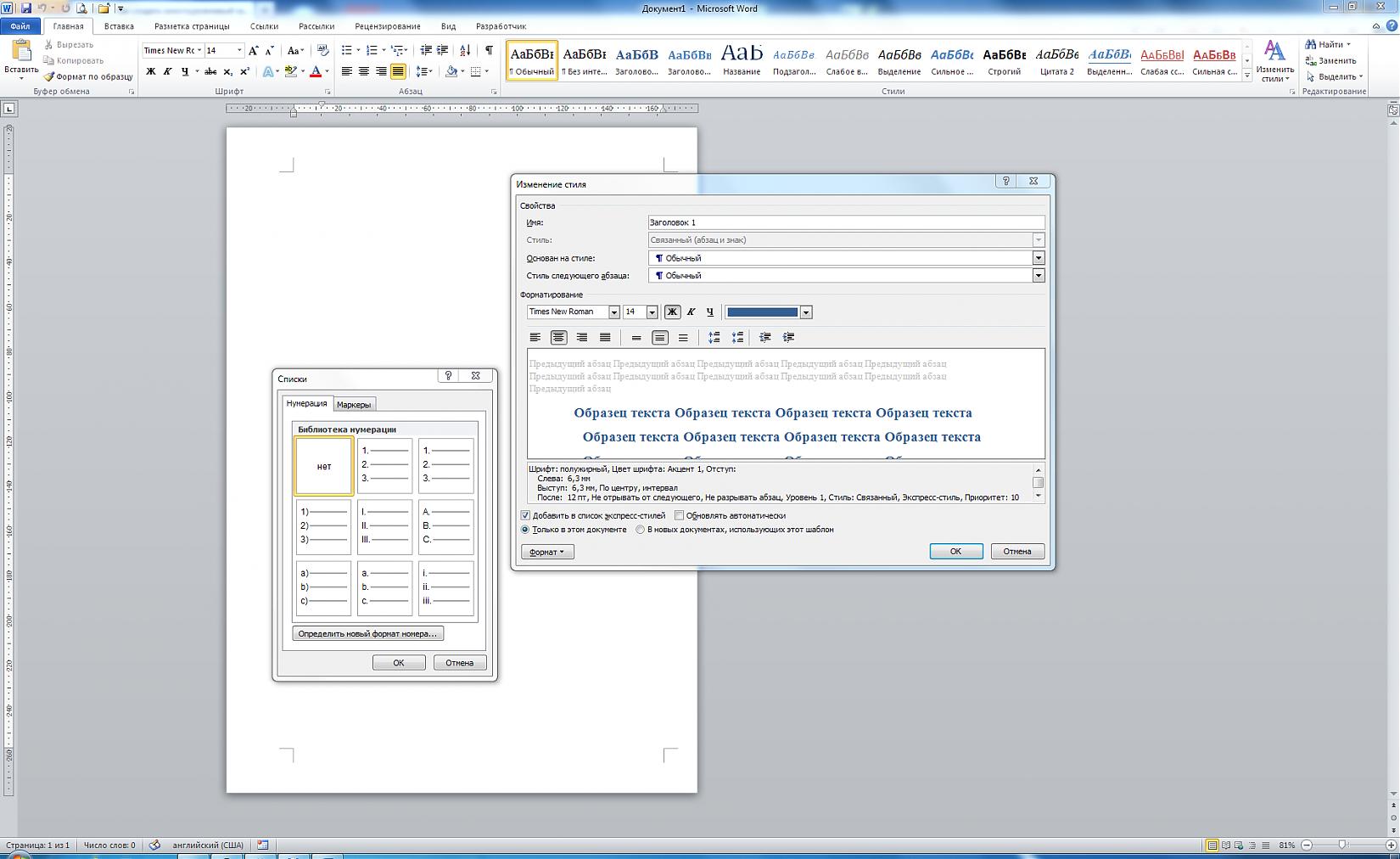1400x859 pixels.
Task: Center-align text in the style dialog
Action: pyautogui.click(x=558, y=338)
